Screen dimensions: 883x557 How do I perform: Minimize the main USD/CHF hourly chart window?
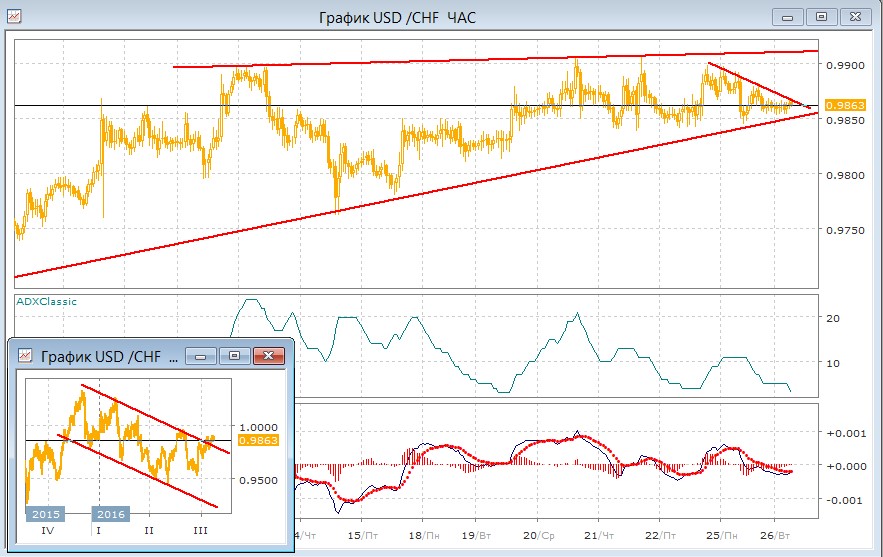(x=787, y=17)
